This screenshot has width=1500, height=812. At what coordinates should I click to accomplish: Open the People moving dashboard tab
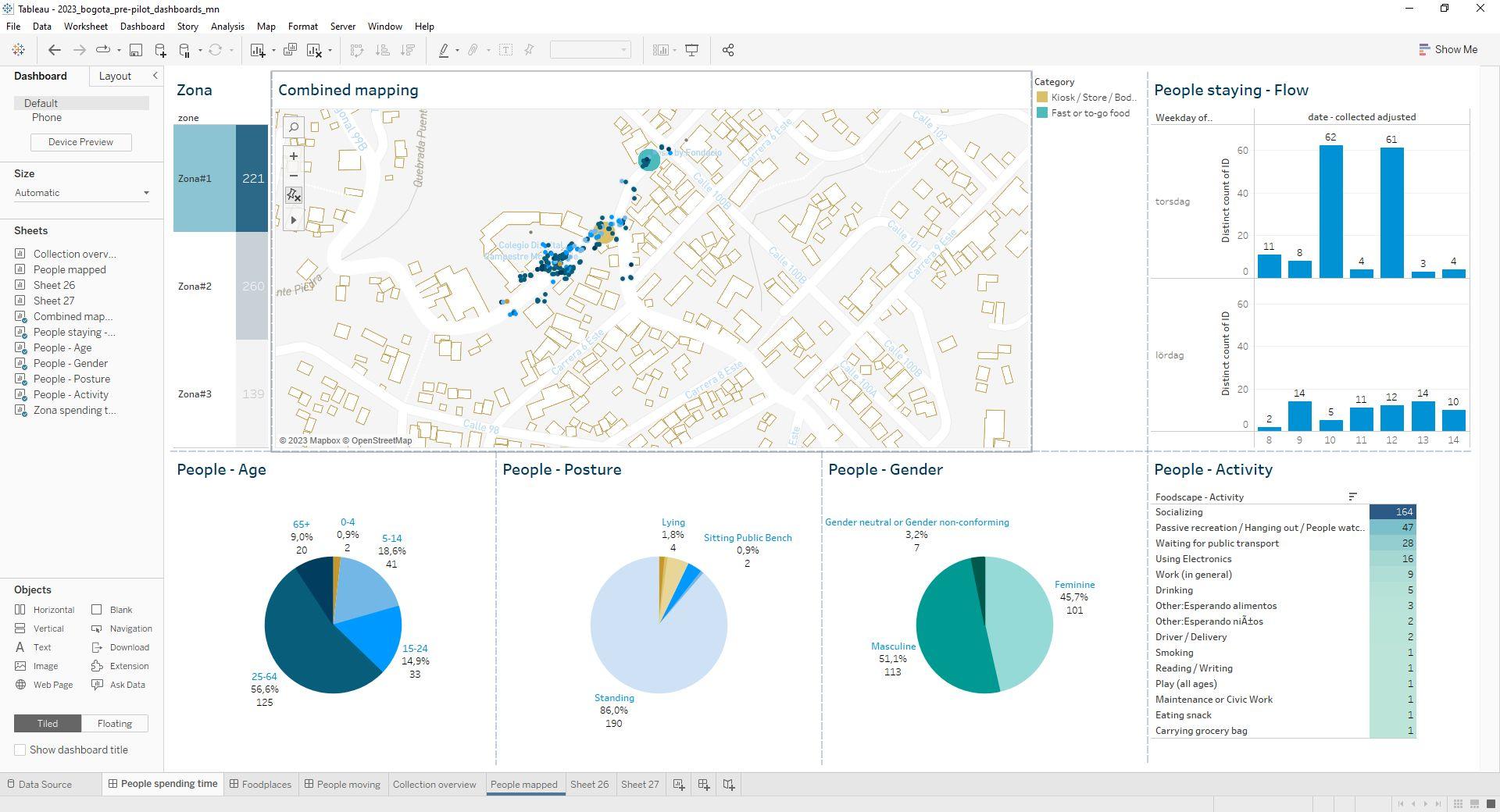click(342, 785)
